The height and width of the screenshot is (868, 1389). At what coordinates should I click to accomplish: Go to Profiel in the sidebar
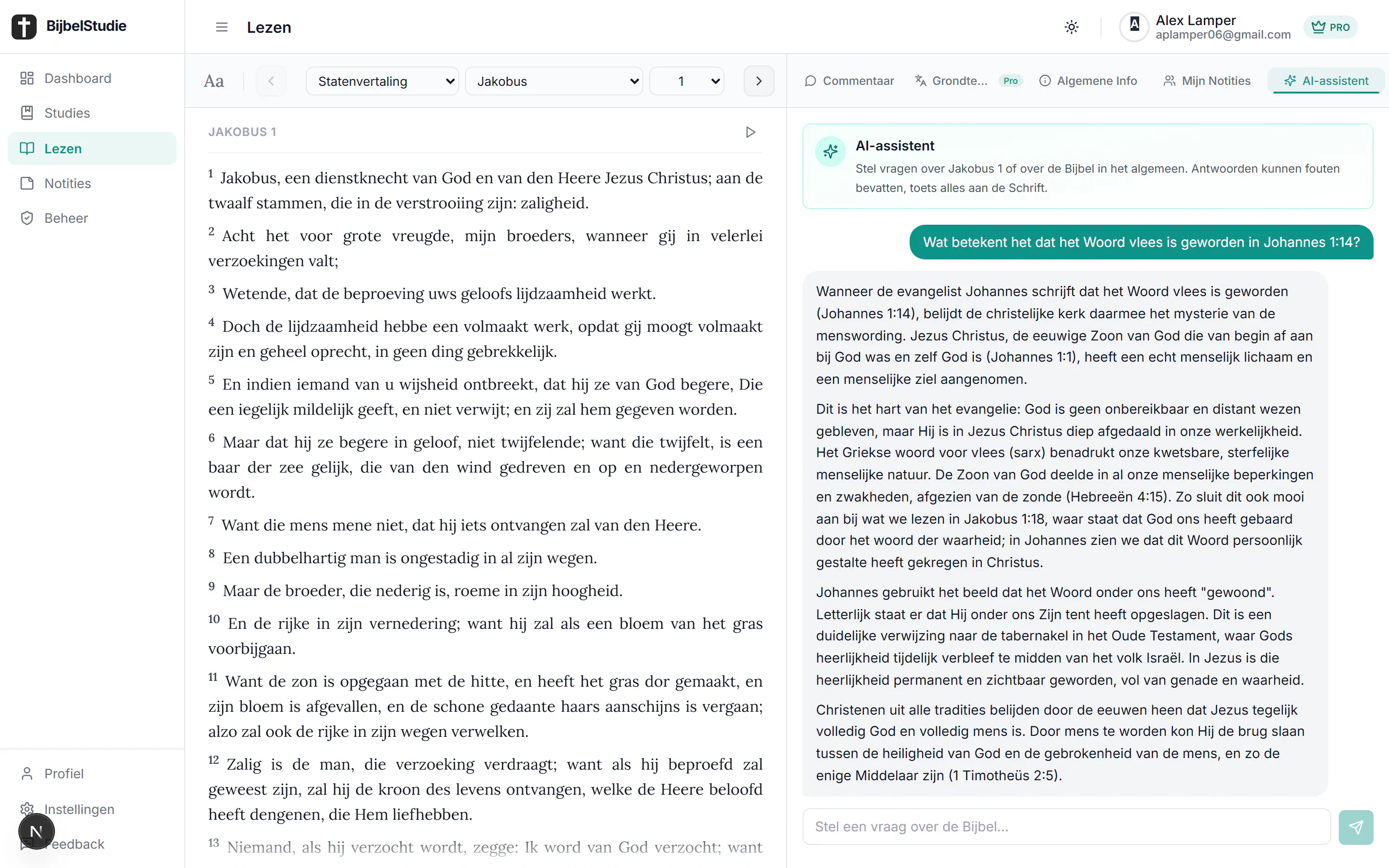[92, 773]
